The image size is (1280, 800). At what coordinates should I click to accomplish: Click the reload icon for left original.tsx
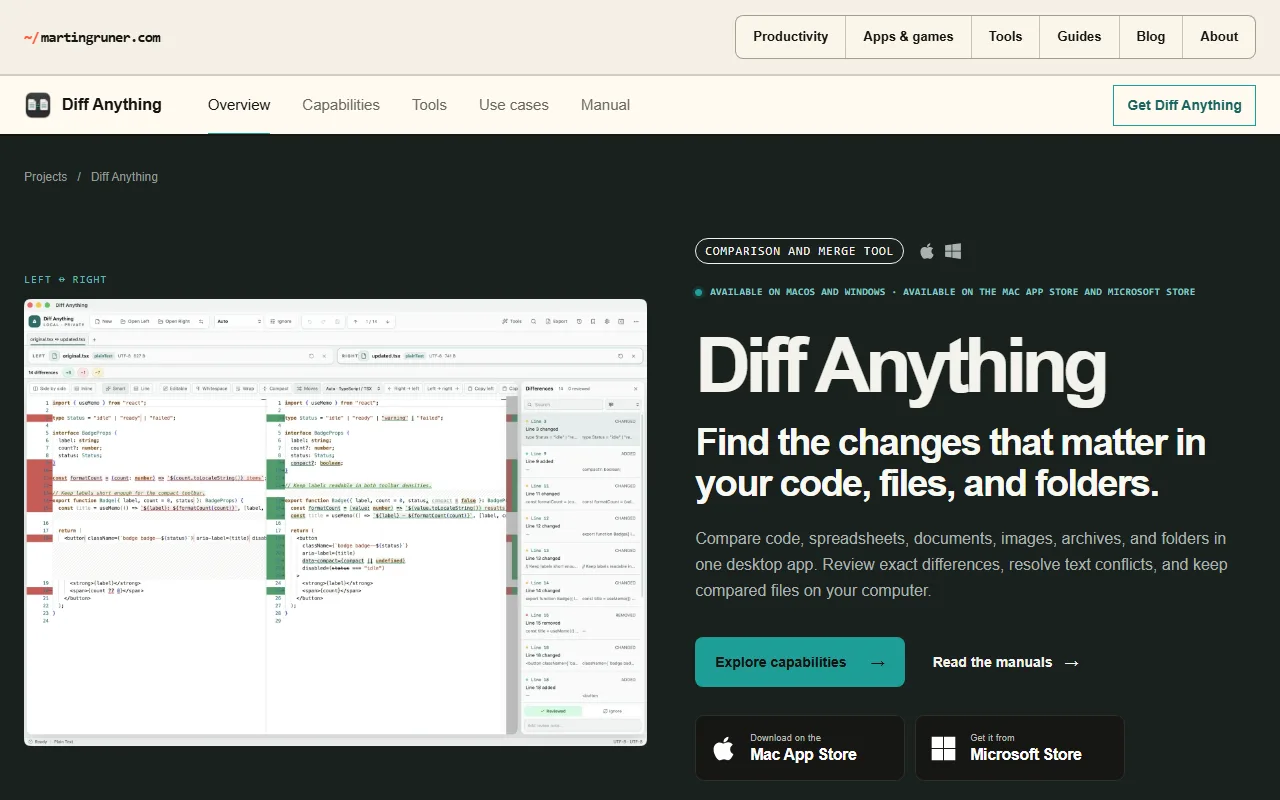311,356
